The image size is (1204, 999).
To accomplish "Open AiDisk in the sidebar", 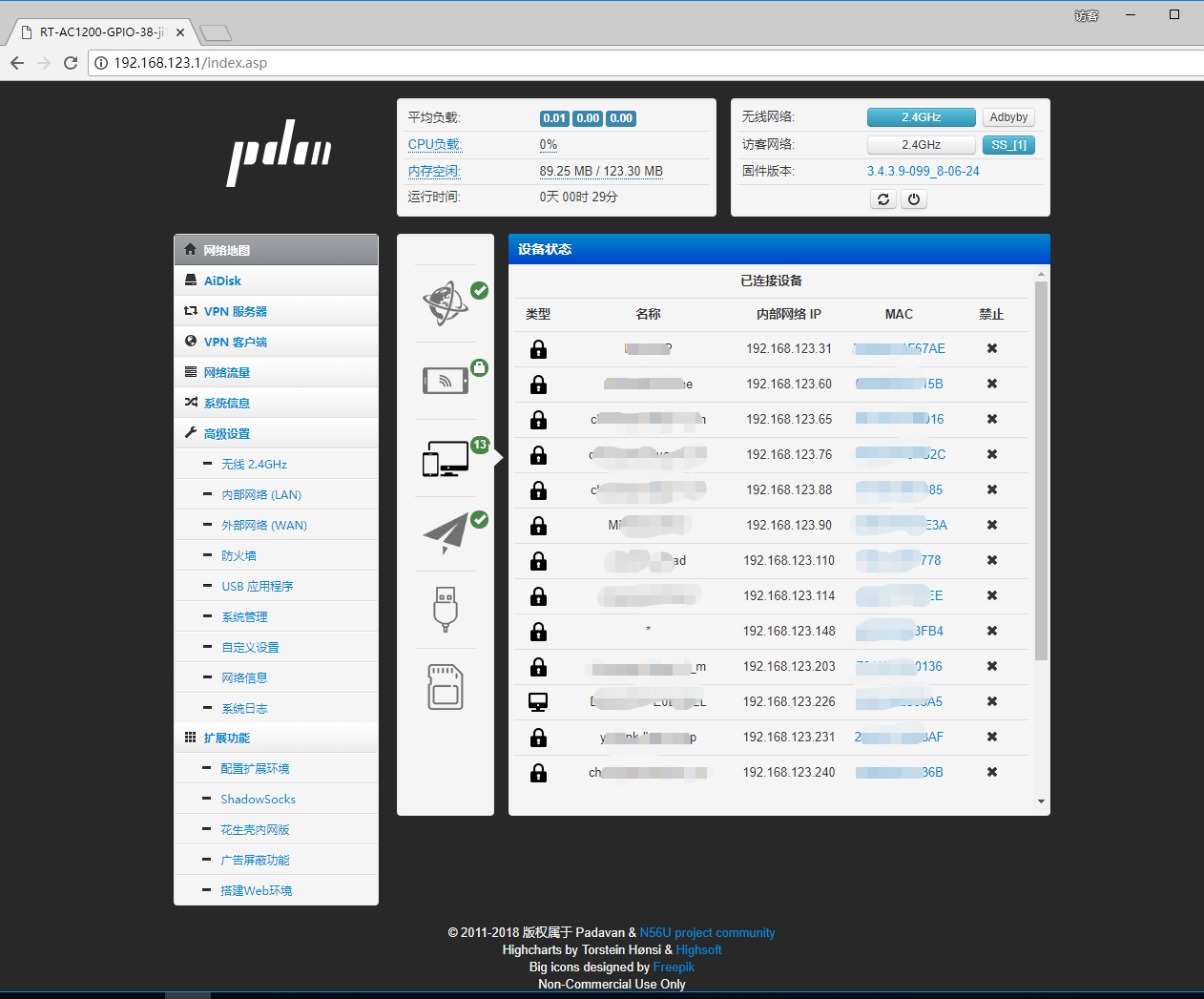I will (x=277, y=281).
